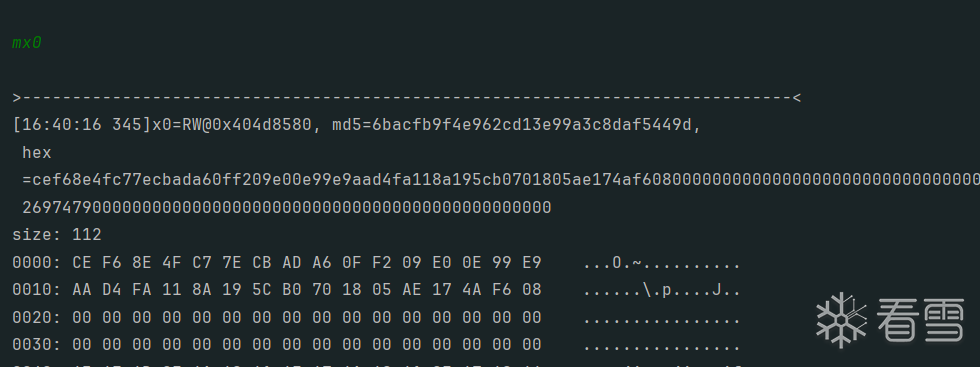The width and height of the screenshot is (980, 367).
Task: Click the word hex
Action: 37,153
